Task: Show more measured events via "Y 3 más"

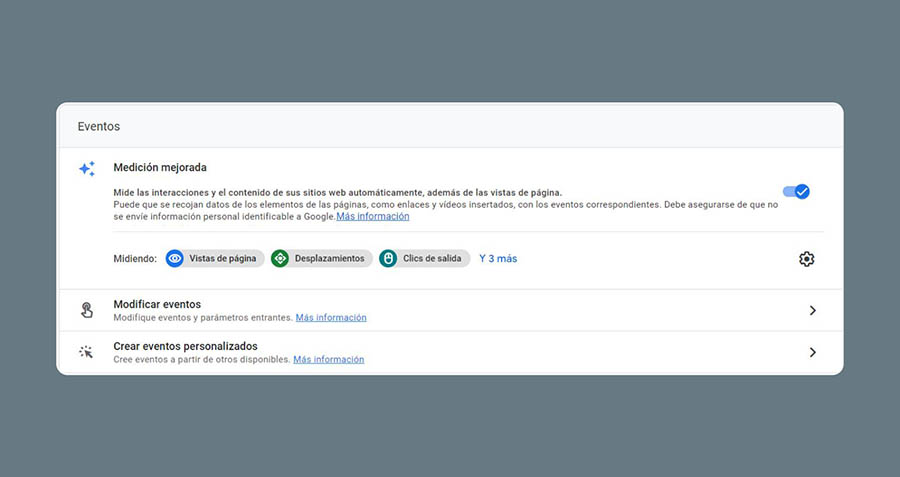Action: click(x=498, y=258)
